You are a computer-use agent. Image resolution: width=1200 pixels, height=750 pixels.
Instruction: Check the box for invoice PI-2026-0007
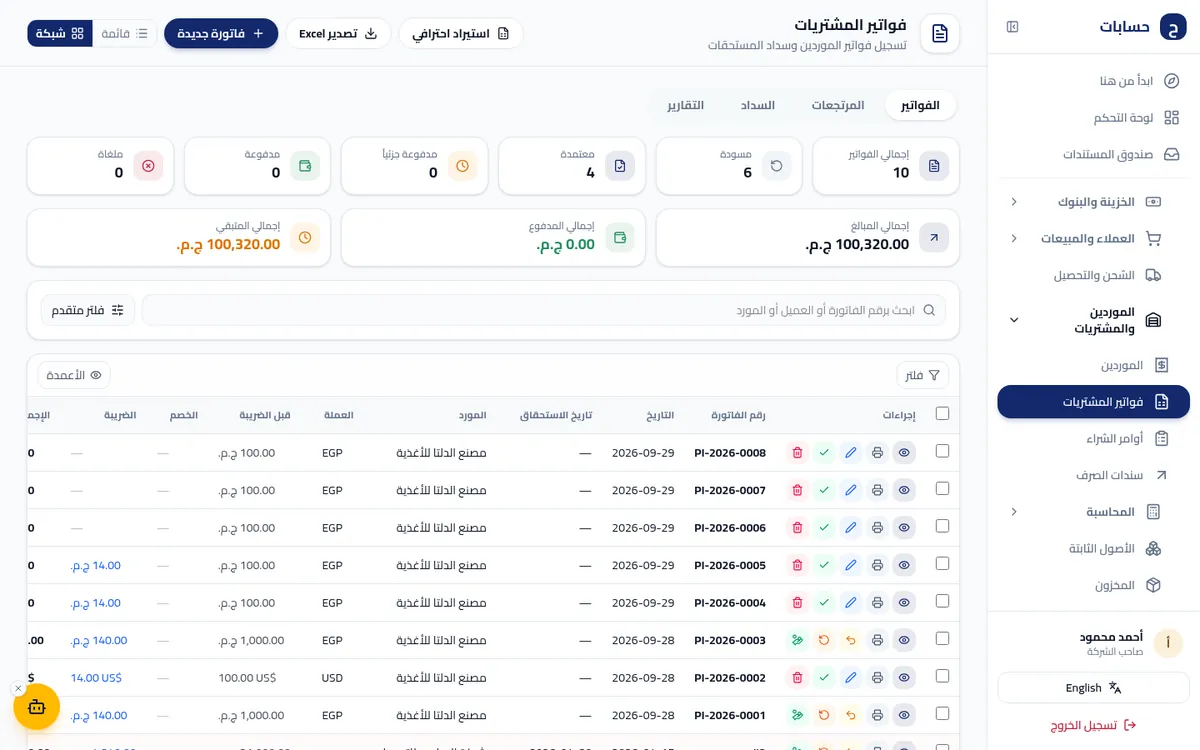click(x=942, y=489)
